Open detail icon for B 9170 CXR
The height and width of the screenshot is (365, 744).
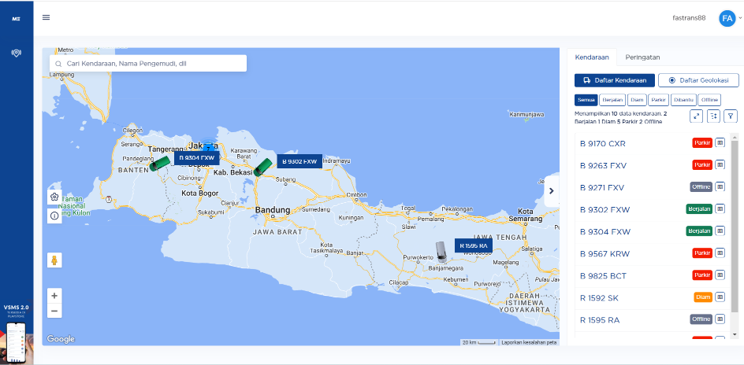pos(720,142)
